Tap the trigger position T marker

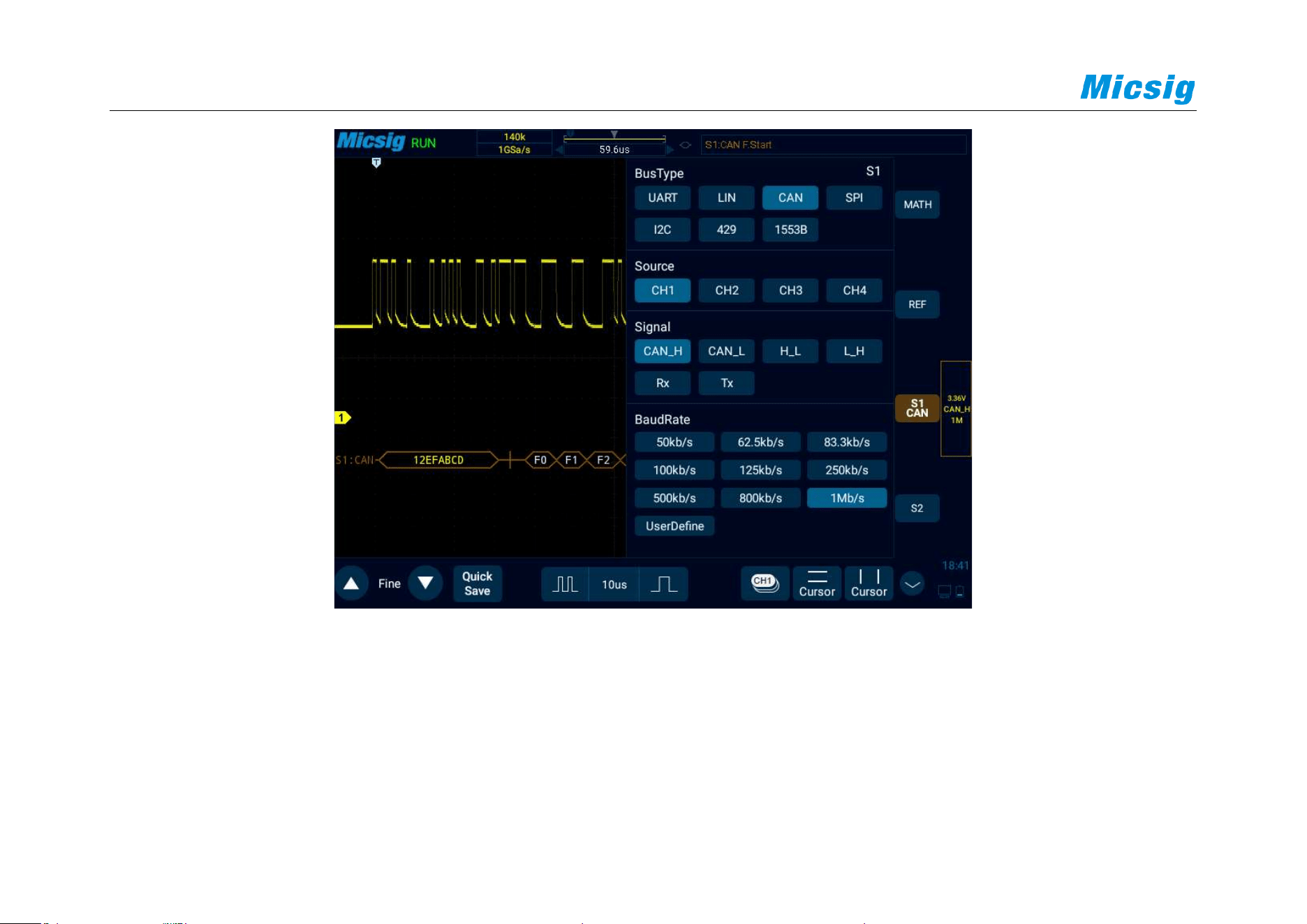point(376,163)
